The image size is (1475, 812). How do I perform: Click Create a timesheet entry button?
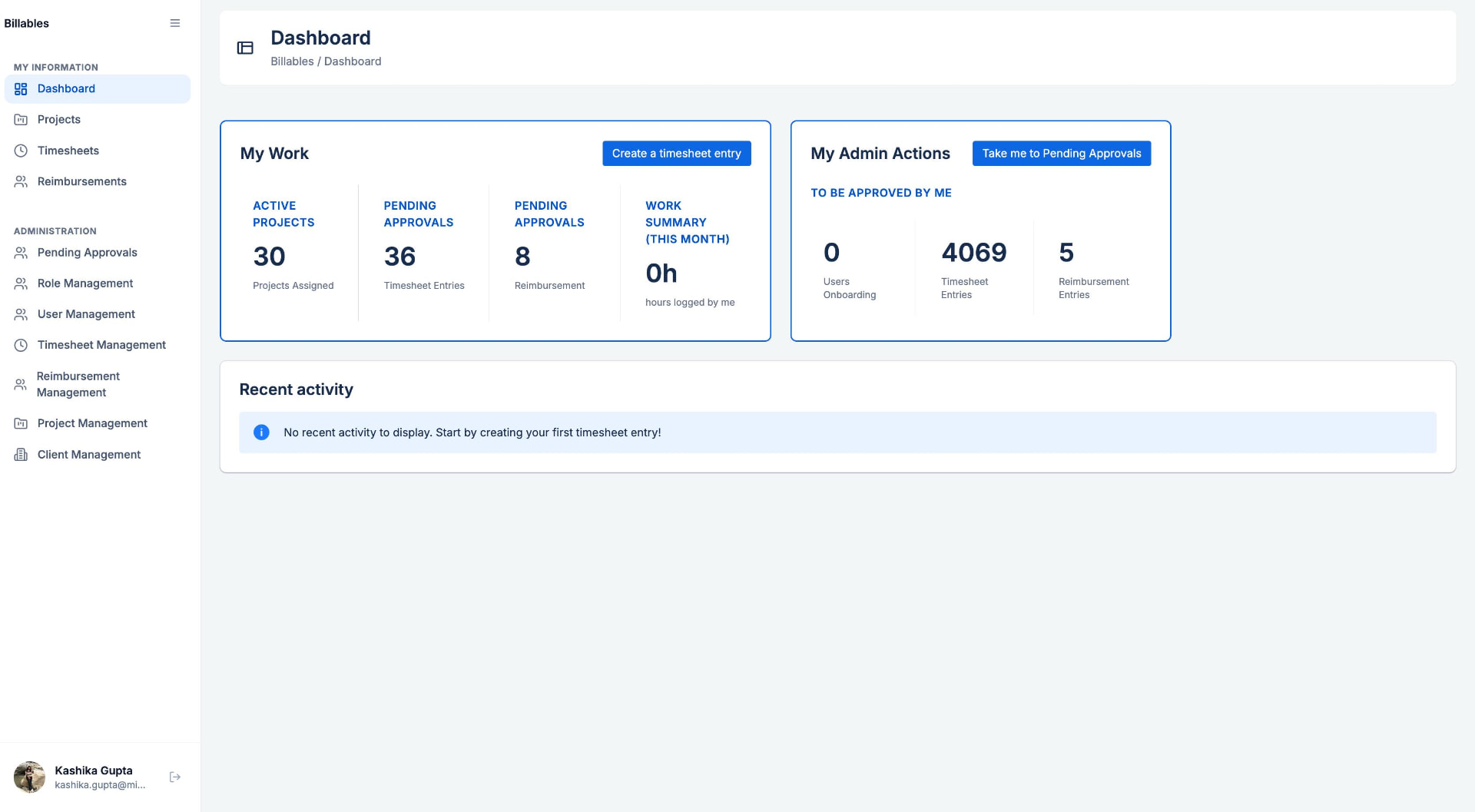point(676,154)
